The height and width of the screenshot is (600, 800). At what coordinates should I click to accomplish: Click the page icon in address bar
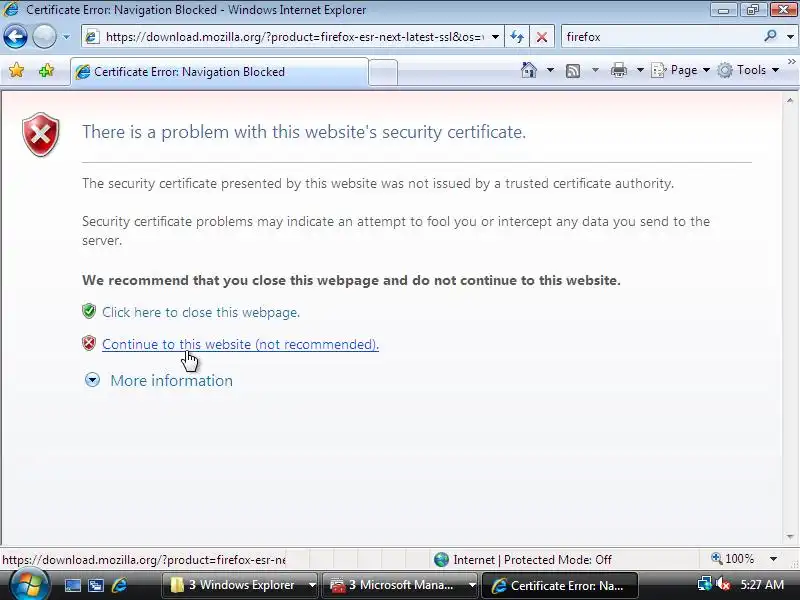tap(92, 37)
